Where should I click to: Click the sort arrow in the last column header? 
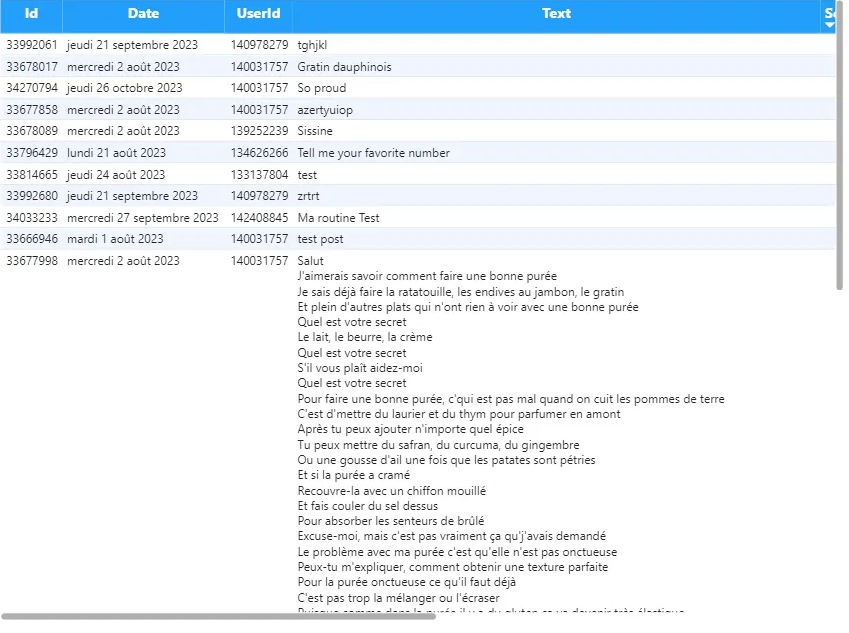[829, 25]
